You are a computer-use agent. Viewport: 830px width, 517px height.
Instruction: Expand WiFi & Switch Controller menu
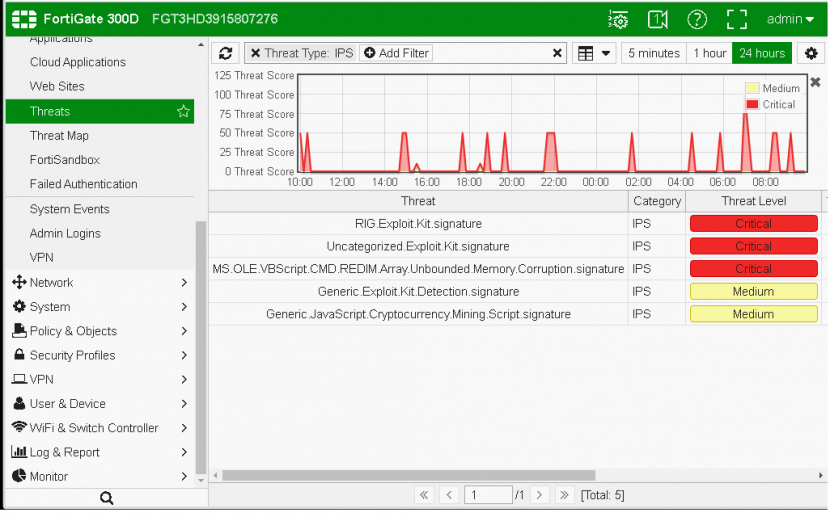[100, 428]
